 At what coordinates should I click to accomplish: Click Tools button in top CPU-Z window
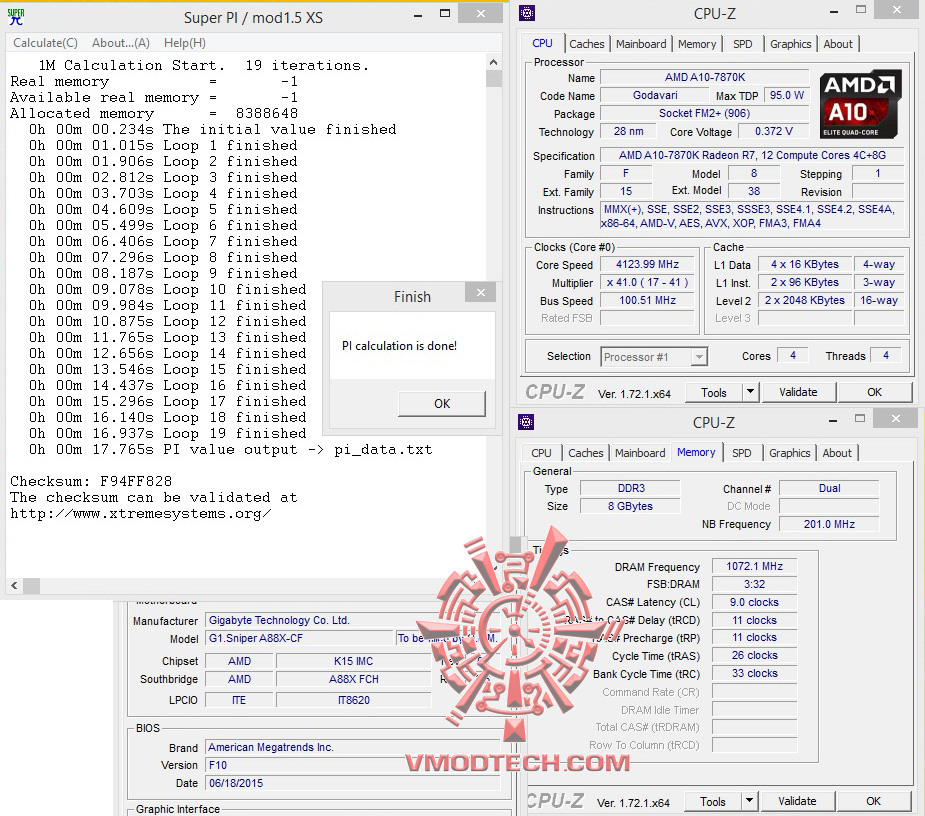pos(713,392)
